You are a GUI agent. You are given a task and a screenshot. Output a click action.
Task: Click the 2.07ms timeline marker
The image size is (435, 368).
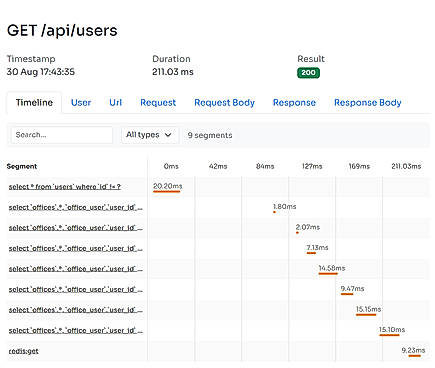coord(297,233)
